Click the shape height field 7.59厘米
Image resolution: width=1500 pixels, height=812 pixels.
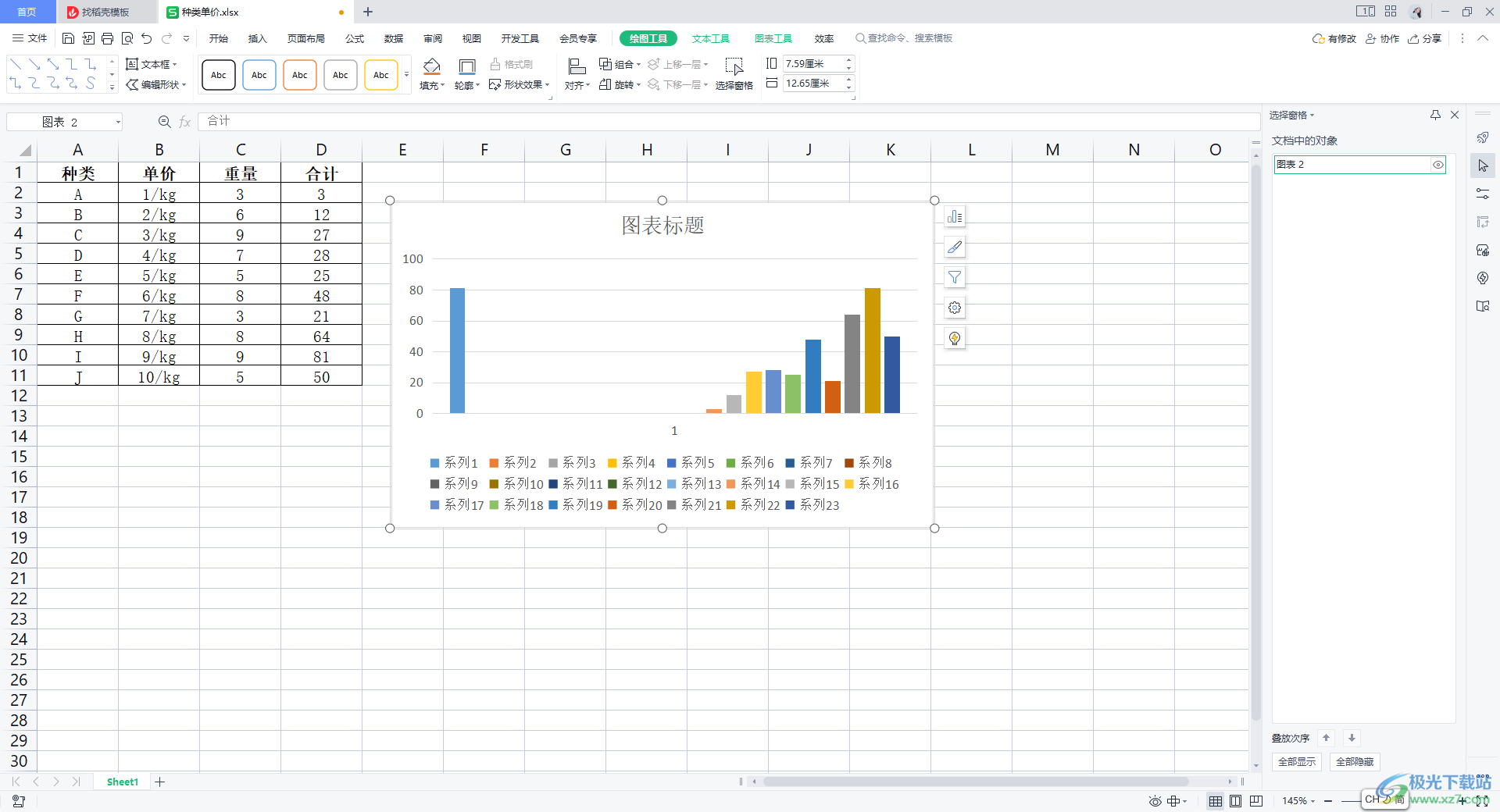[x=812, y=64]
